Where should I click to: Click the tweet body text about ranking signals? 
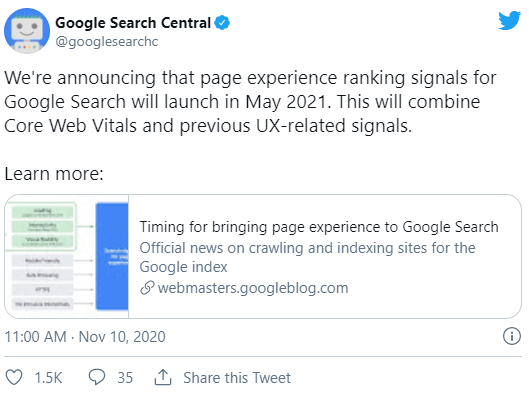[250, 102]
